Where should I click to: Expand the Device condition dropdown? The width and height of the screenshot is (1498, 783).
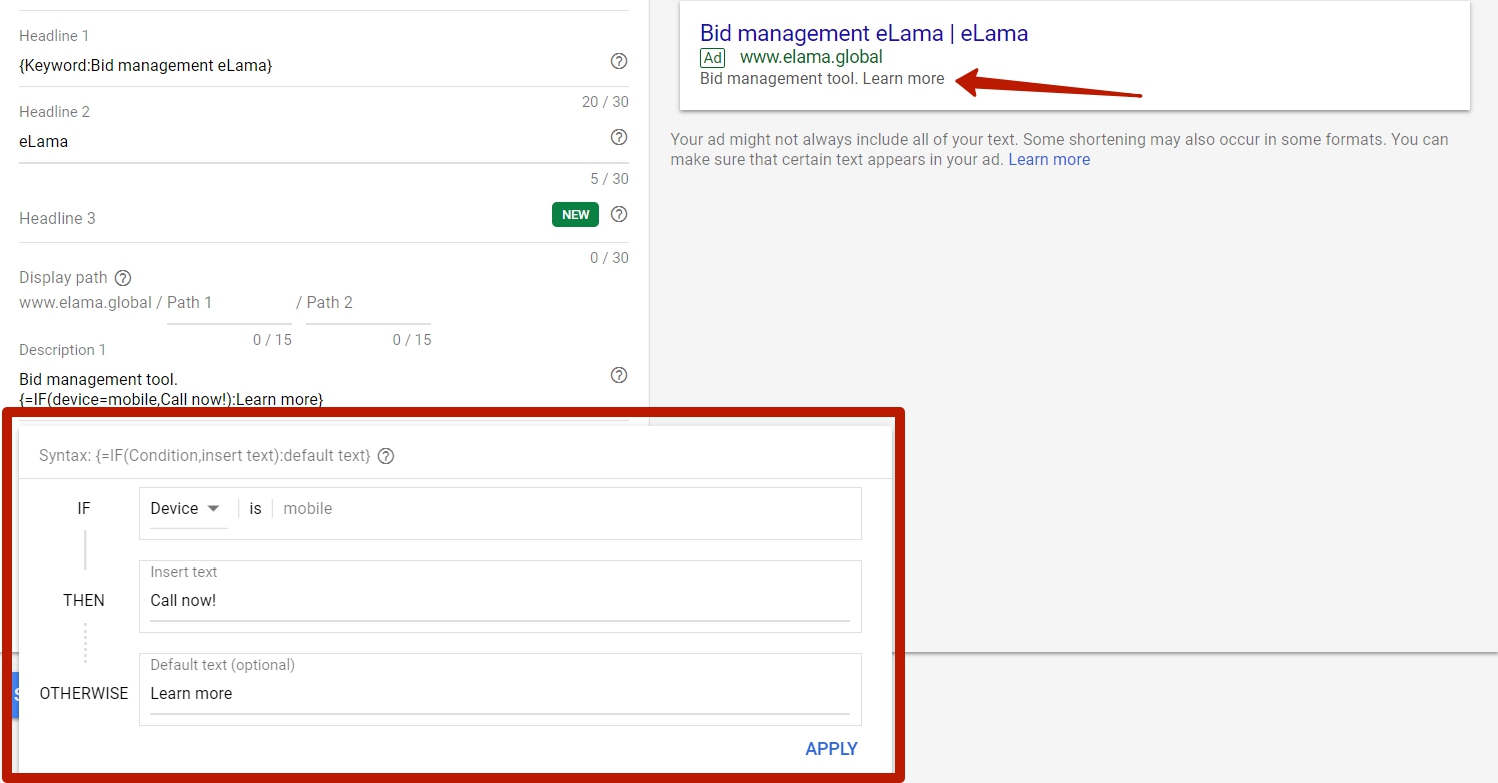coord(189,509)
